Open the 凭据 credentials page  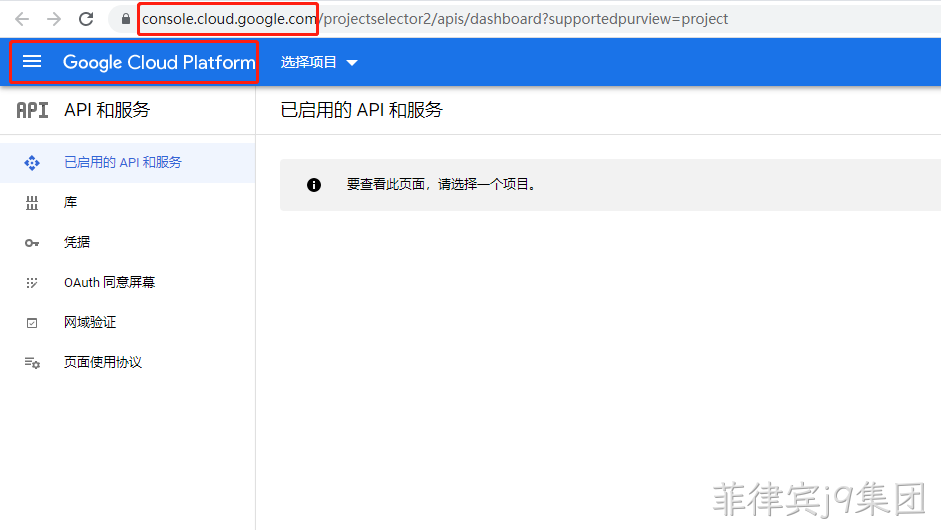[x=127, y=242]
